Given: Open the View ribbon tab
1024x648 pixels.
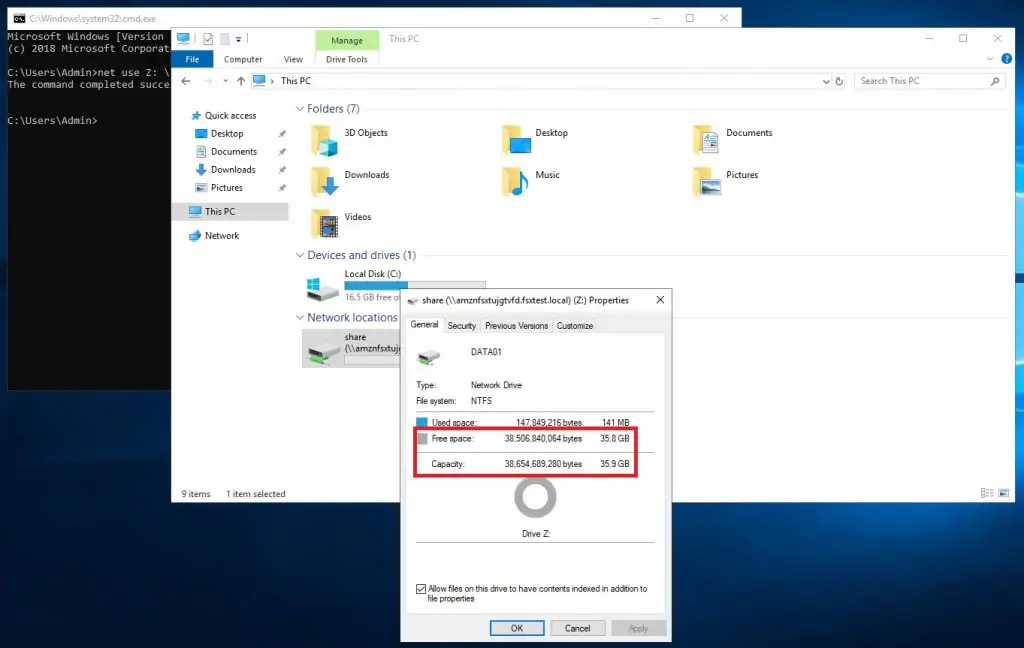Looking at the screenshot, I should pyautogui.click(x=293, y=59).
